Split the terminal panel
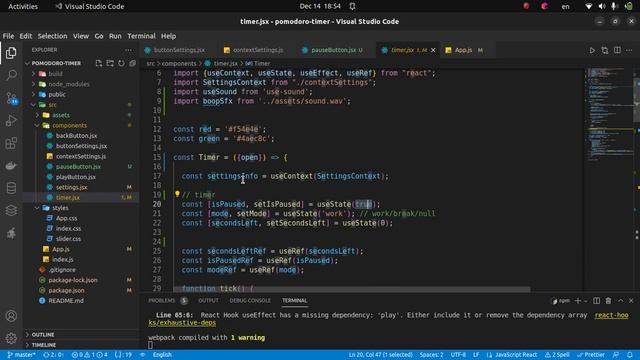The width and height of the screenshot is (640, 360). (x=596, y=301)
